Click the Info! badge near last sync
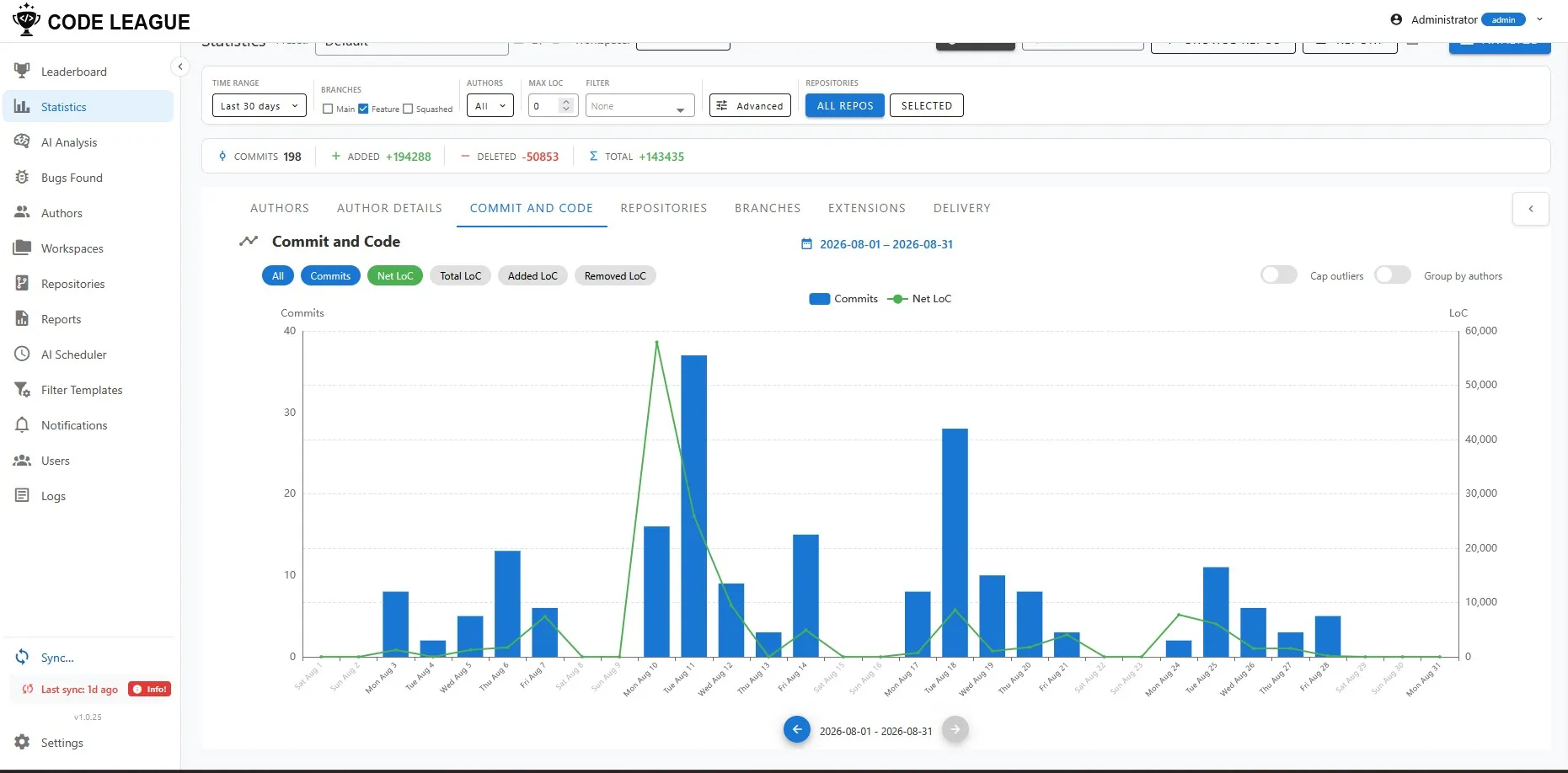The image size is (1568, 773). [x=150, y=689]
